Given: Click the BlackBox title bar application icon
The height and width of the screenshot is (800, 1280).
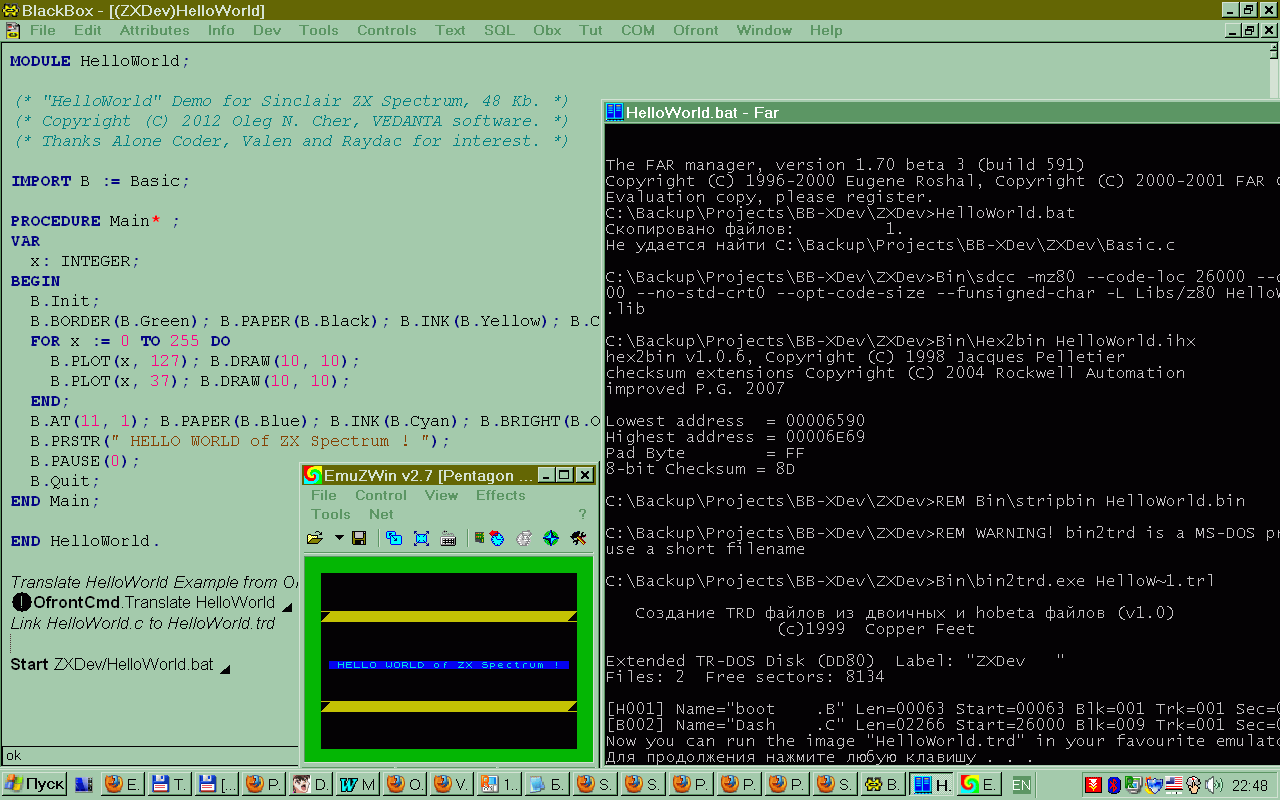Looking at the screenshot, I should click(10, 10).
